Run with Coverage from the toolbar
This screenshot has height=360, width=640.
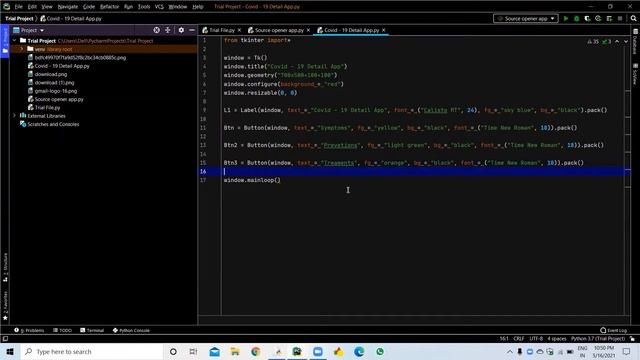pyautogui.click(x=587, y=18)
